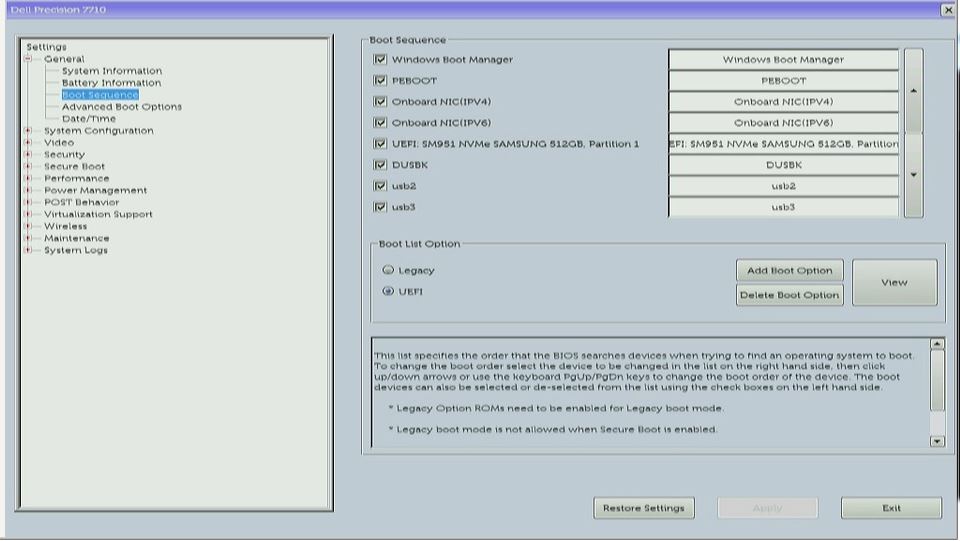The width and height of the screenshot is (960, 541).
Task: Expand the System Configuration node
Action: pos(28,130)
